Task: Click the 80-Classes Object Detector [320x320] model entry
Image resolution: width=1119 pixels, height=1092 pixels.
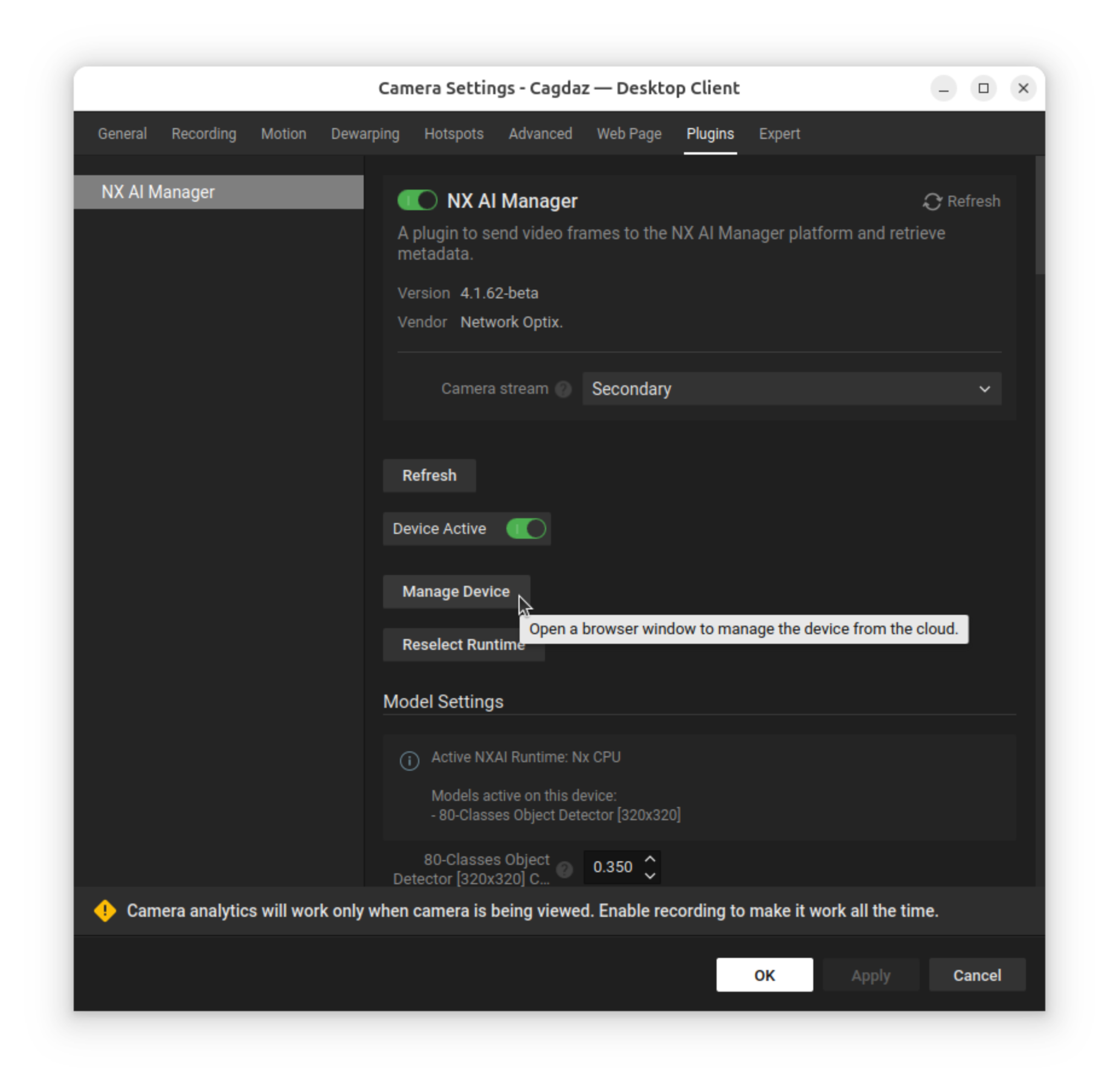Action: click(x=556, y=815)
